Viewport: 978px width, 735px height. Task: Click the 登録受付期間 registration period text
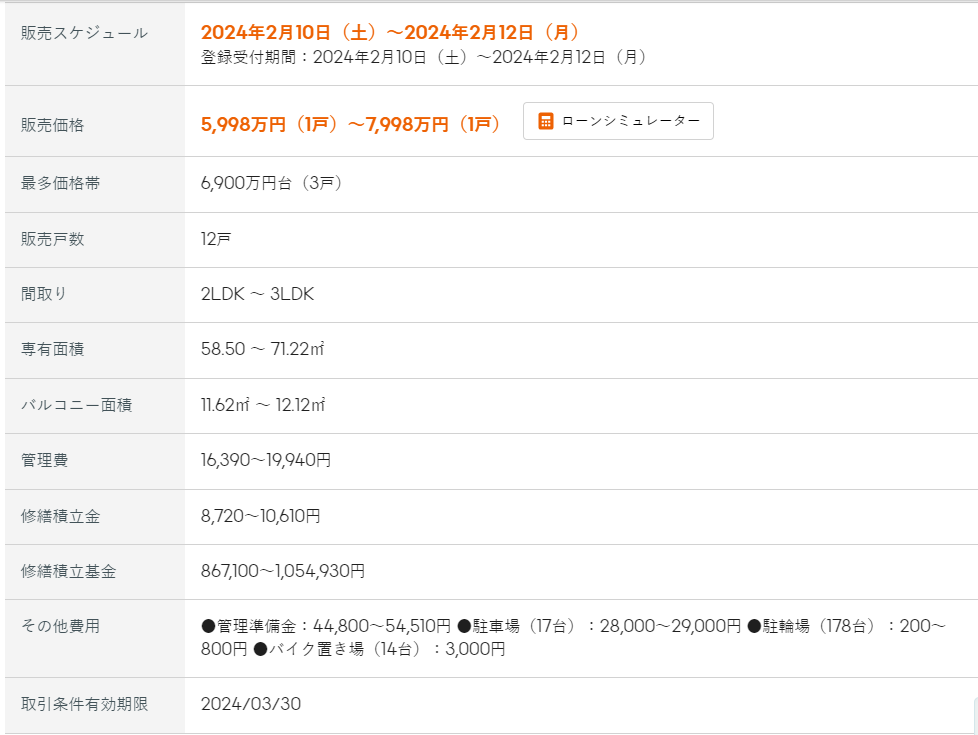(423, 57)
